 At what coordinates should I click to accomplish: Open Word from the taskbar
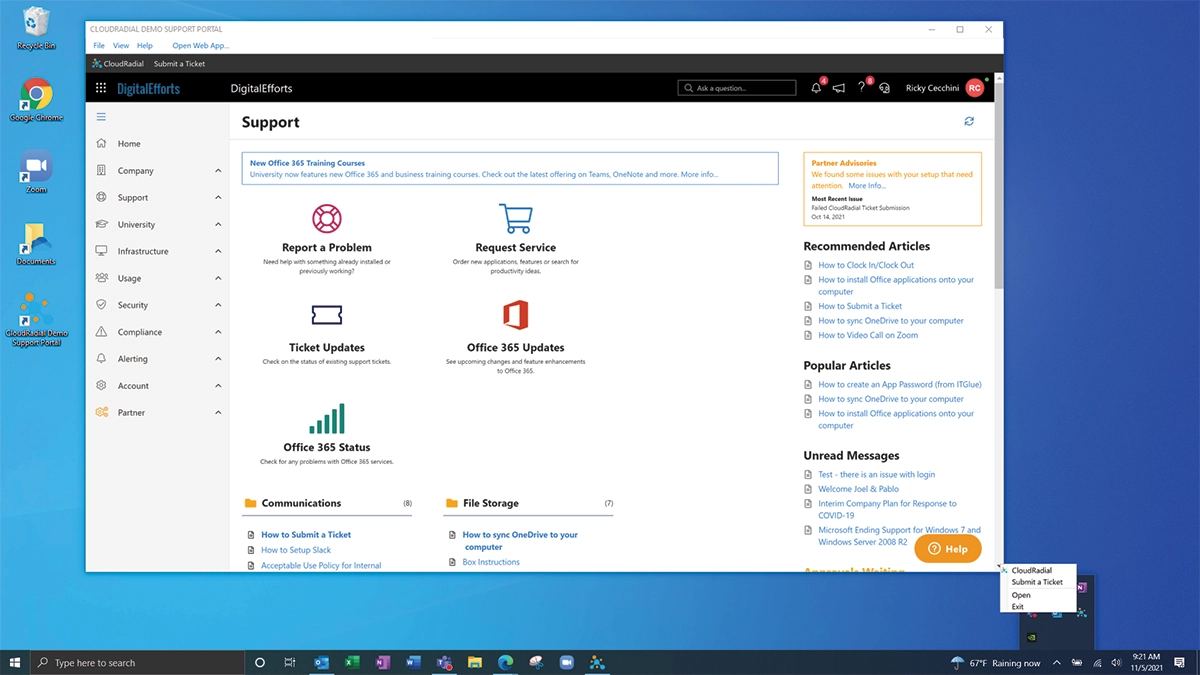click(413, 662)
